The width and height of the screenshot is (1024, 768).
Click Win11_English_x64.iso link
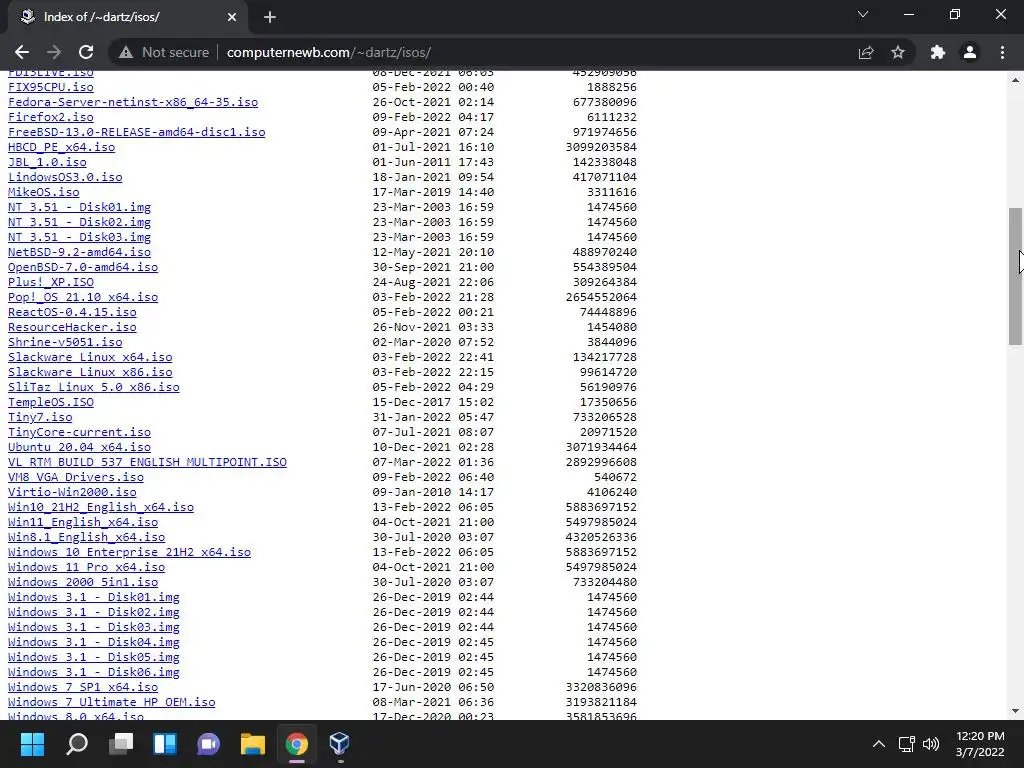[x=83, y=522]
